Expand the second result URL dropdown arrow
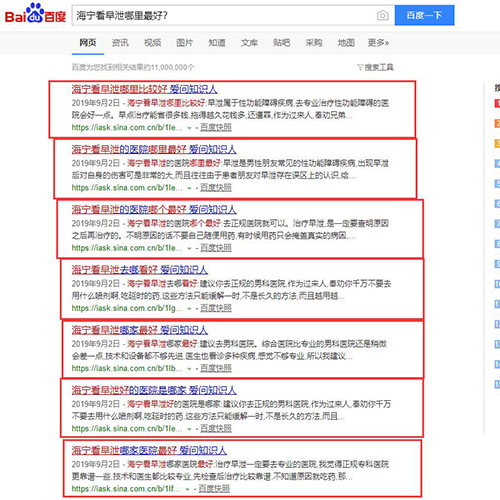The height and width of the screenshot is (500, 500). coord(189,188)
